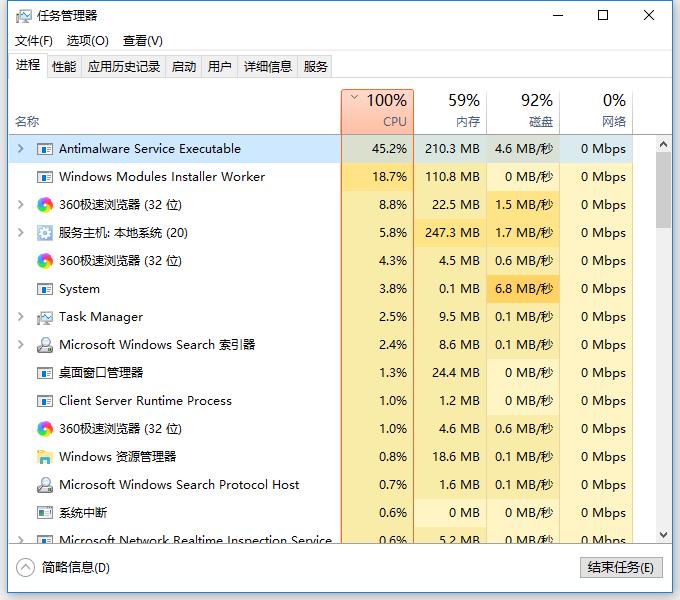Image resolution: width=680 pixels, height=600 pixels.
Task: Click the 110.8 MB memory value
Action: [452, 177]
